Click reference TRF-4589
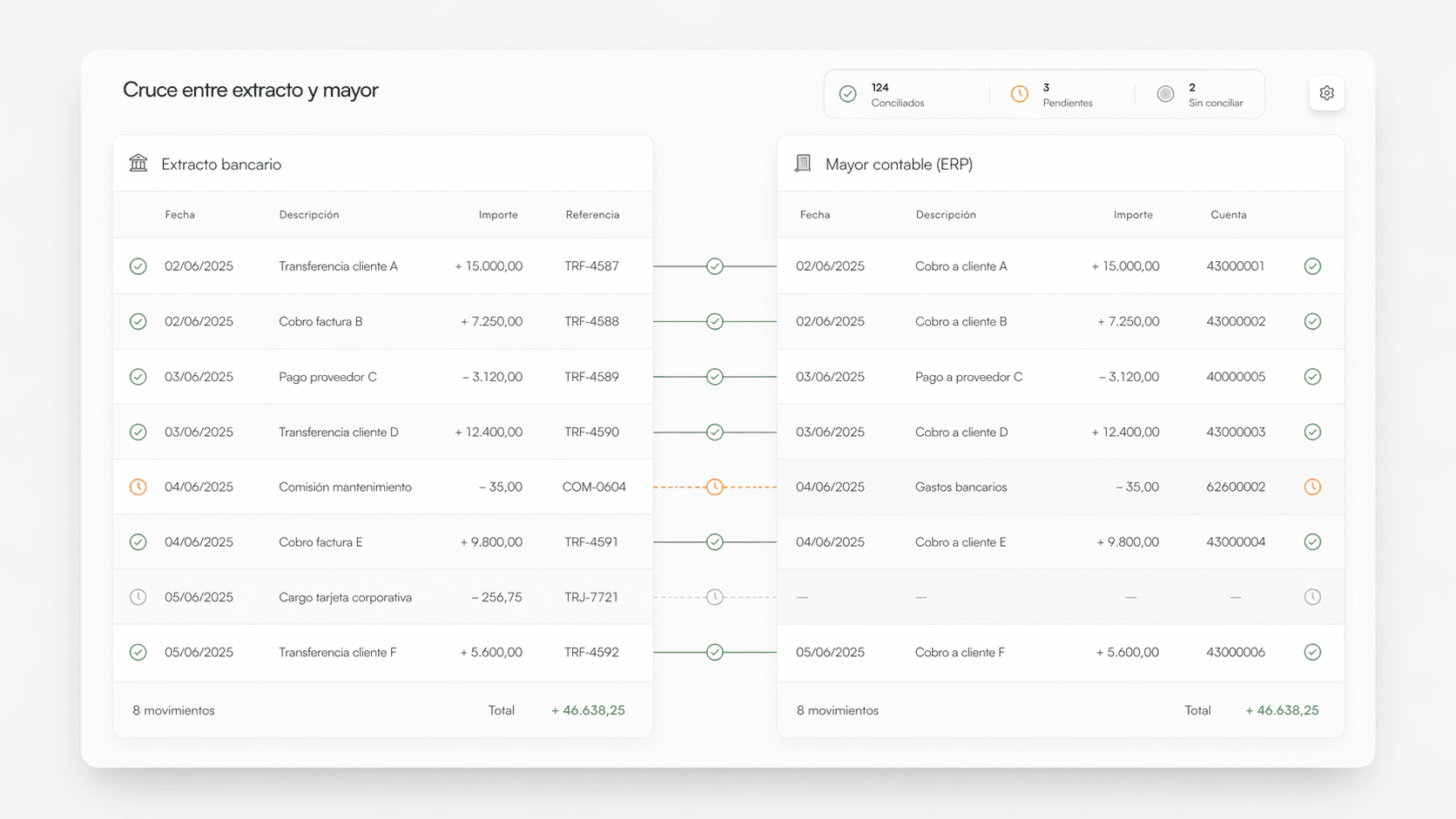This screenshot has height=819, width=1456. 591,377
